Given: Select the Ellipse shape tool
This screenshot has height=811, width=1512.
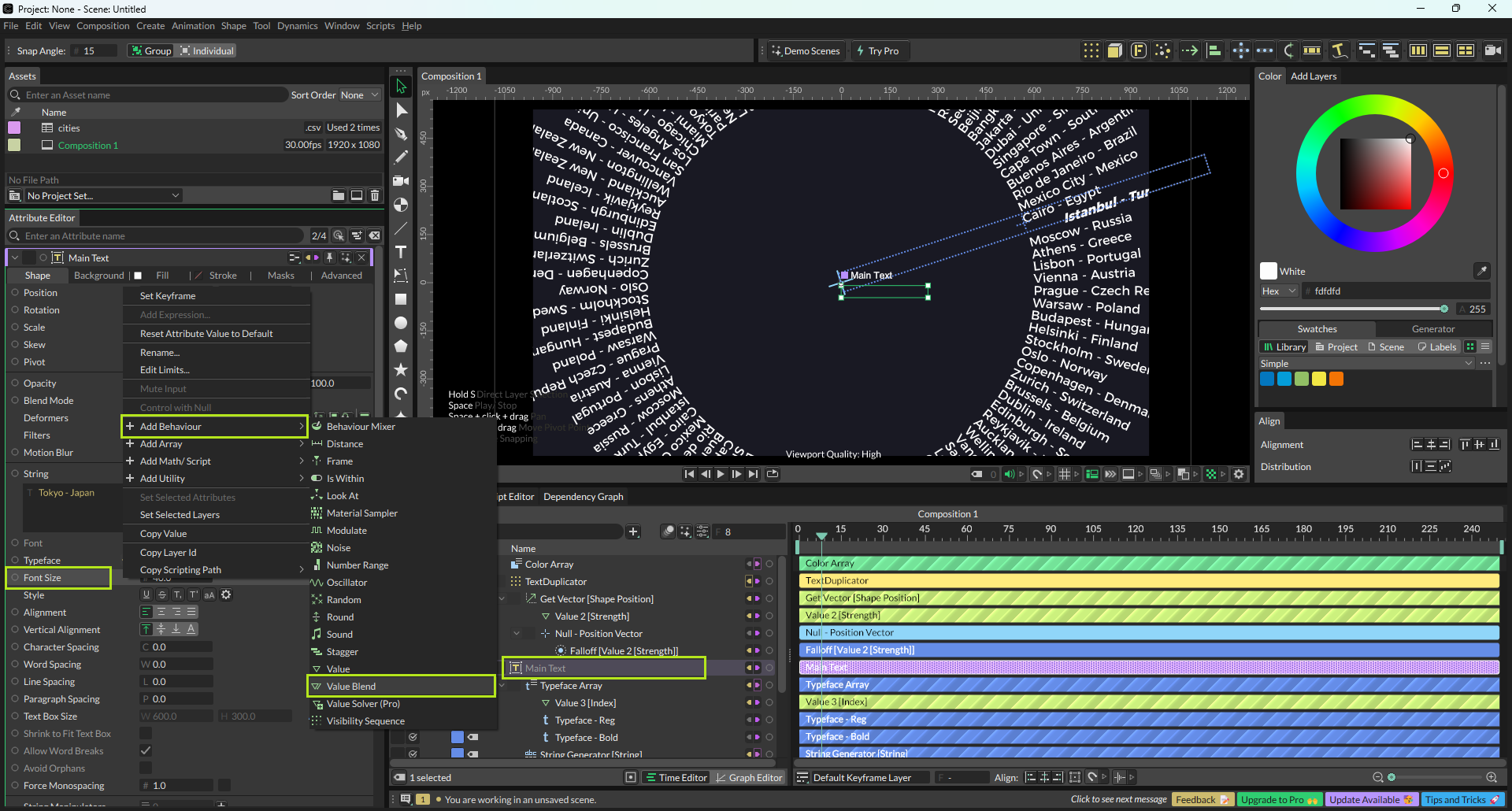Looking at the screenshot, I should (x=401, y=323).
